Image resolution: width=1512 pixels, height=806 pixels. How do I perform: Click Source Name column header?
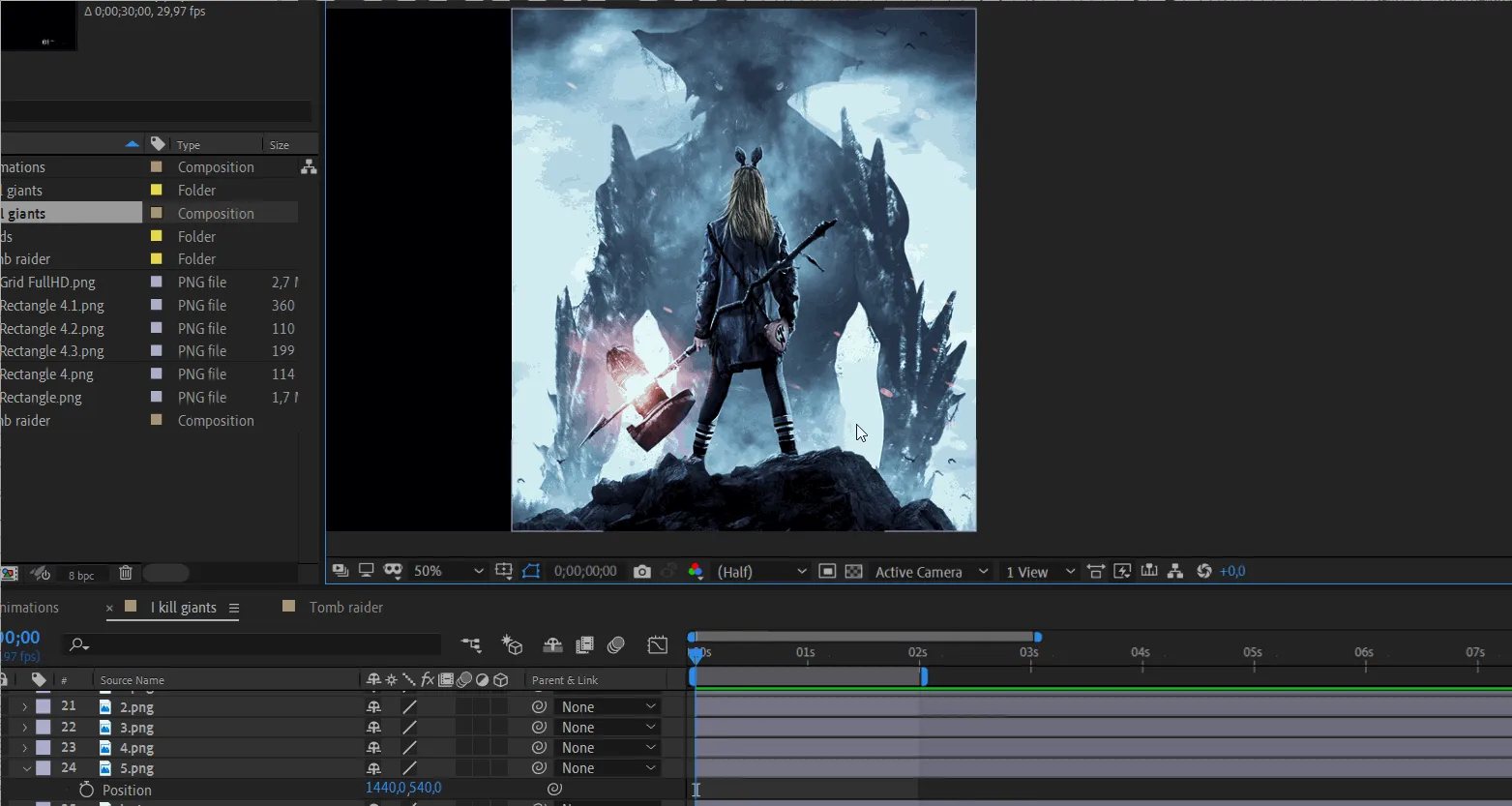point(133,680)
